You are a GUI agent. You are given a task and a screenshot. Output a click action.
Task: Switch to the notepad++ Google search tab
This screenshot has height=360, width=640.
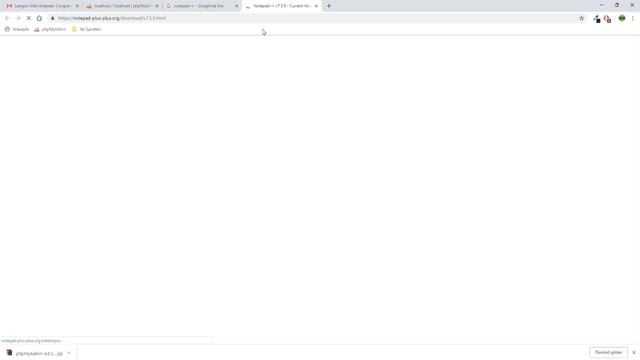point(201,6)
